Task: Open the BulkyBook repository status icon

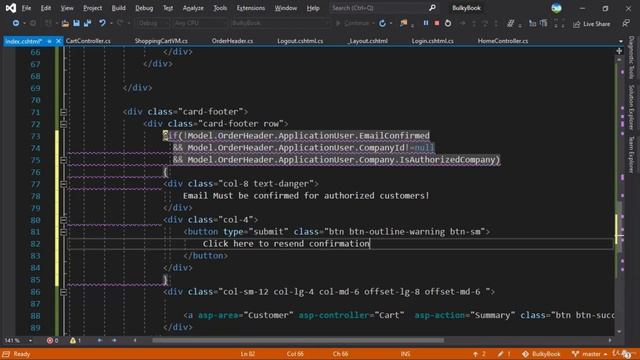Action: [x=541, y=354]
